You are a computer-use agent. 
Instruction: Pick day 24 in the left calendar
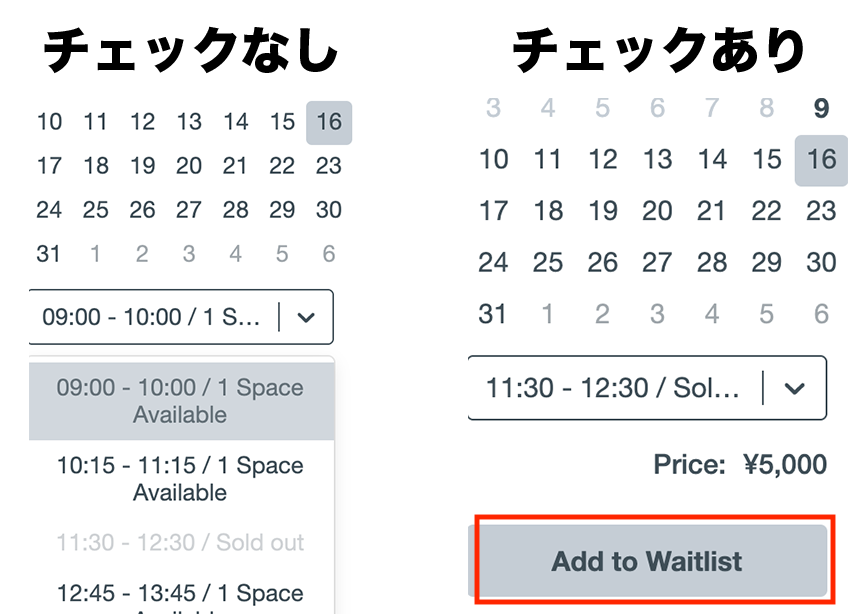(49, 210)
